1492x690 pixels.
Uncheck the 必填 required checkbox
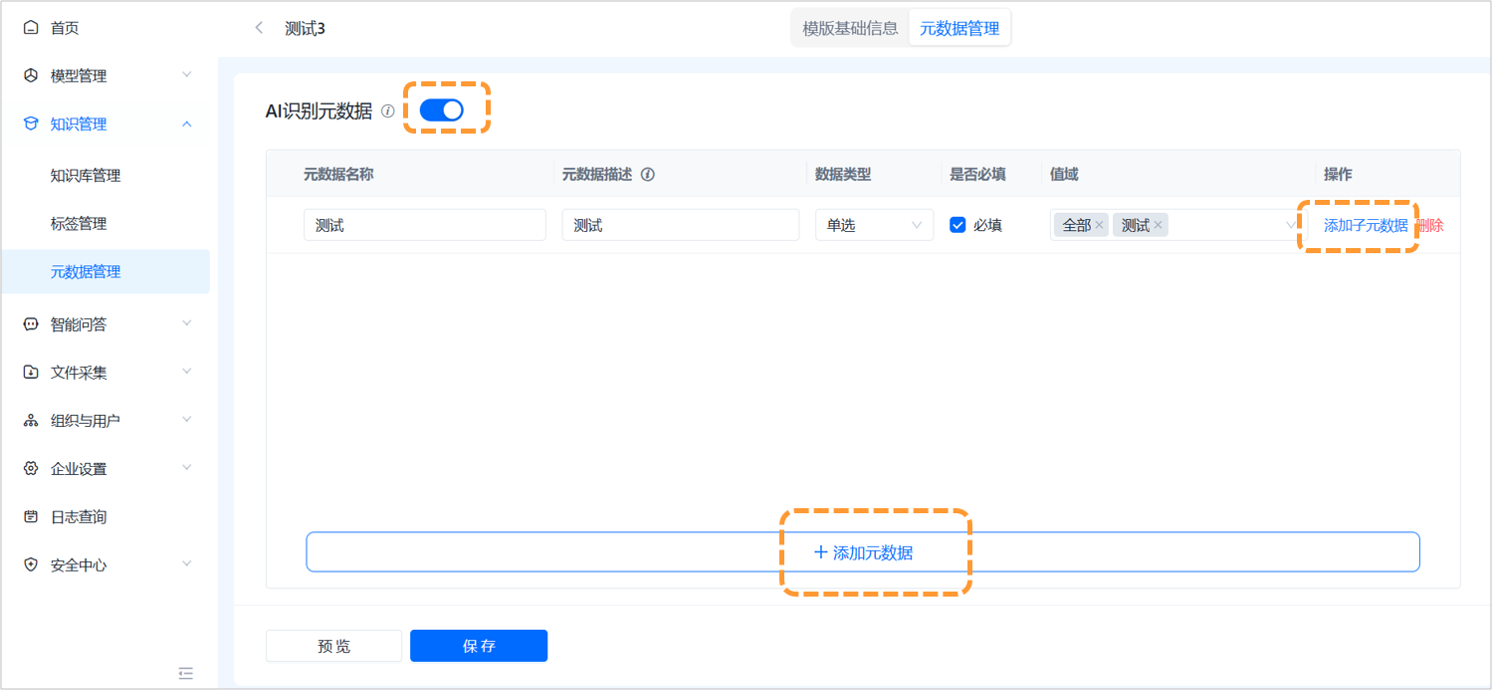[957, 224]
